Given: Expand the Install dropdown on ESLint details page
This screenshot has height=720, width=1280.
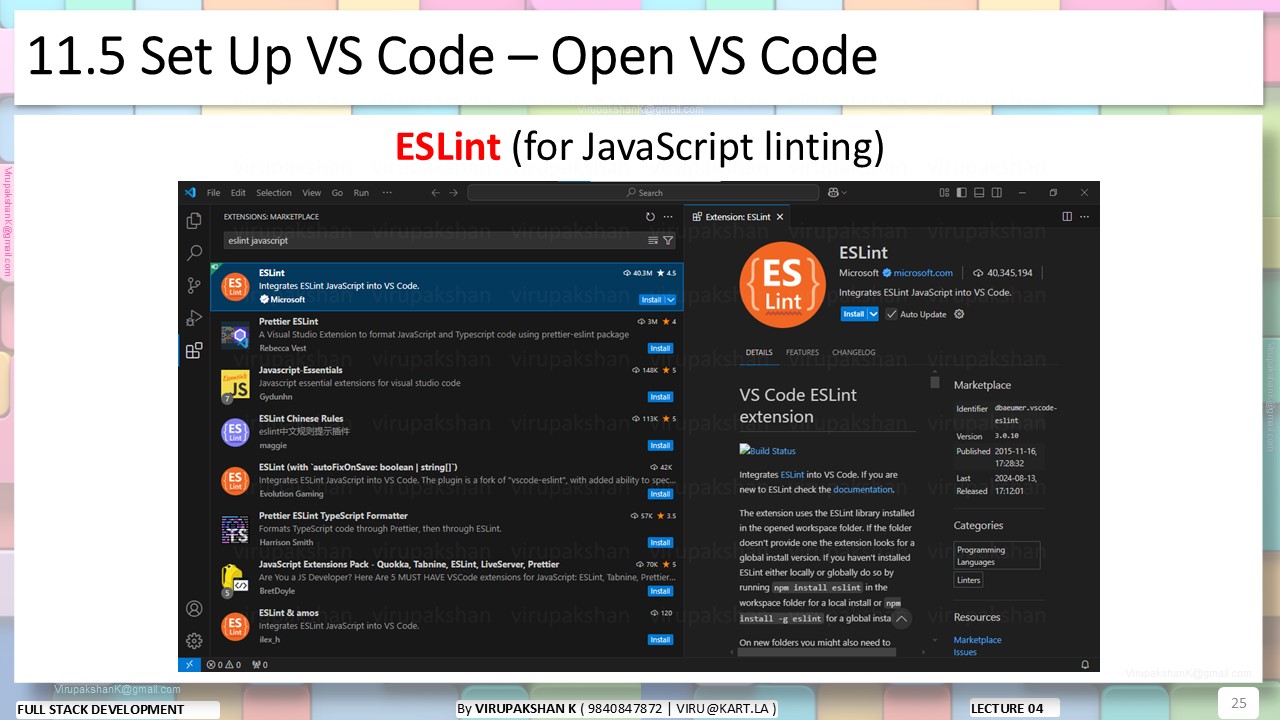Looking at the screenshot, I should pos(873,314).
